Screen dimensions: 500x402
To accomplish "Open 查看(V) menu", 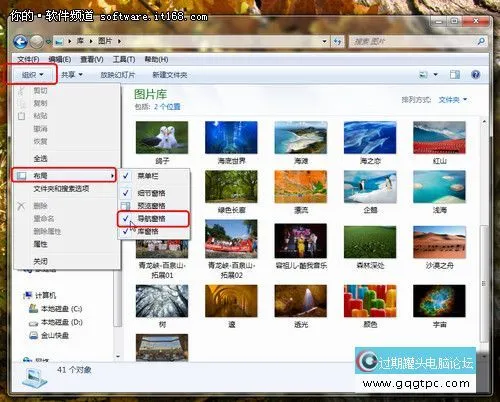I will click(x=92, y=59).
